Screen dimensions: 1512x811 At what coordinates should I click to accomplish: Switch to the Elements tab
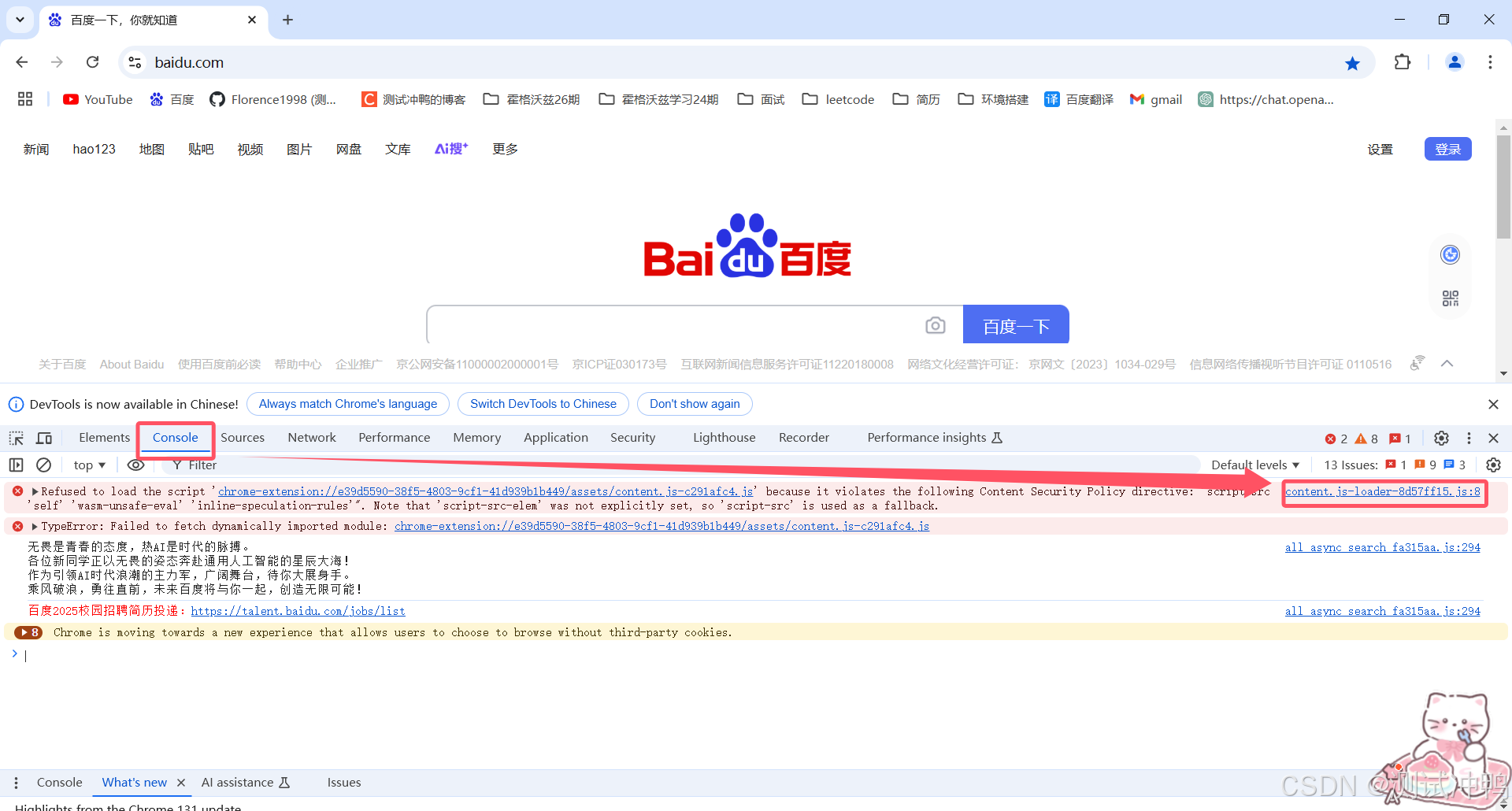[104, 438]
